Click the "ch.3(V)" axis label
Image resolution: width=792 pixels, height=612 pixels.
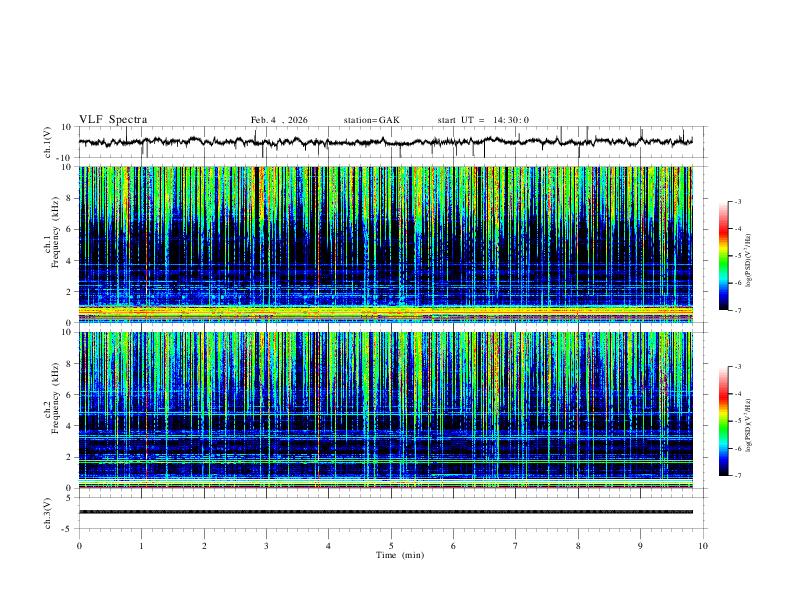click(x=48, y=514)
